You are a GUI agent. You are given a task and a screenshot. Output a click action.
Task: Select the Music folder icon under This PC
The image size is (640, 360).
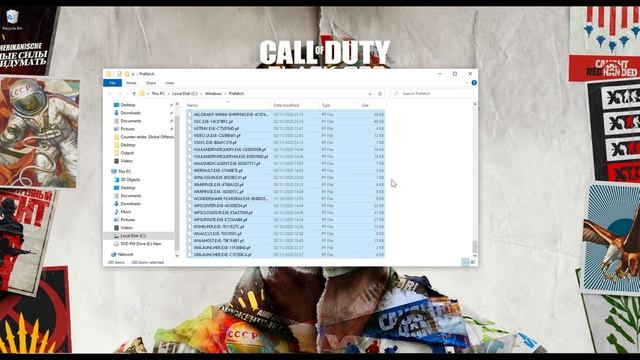tap(116, 211)
